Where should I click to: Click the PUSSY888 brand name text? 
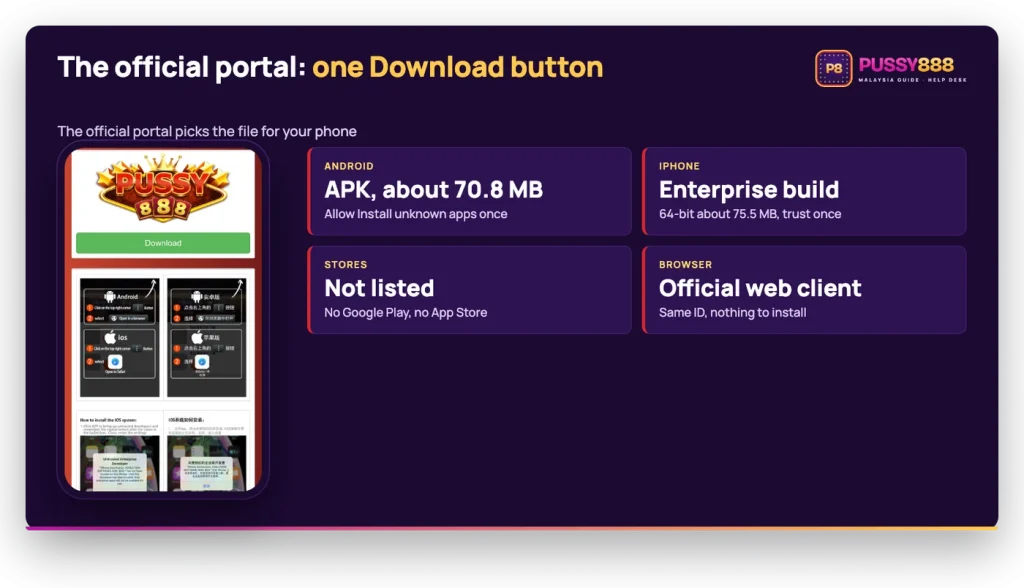point(906,64)
